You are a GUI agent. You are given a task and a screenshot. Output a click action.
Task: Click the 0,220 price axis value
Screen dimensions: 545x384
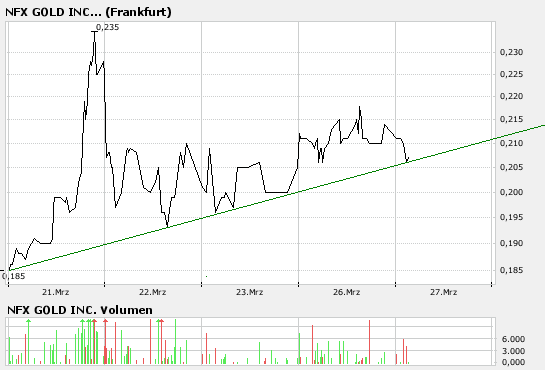(x=511, y=96)
